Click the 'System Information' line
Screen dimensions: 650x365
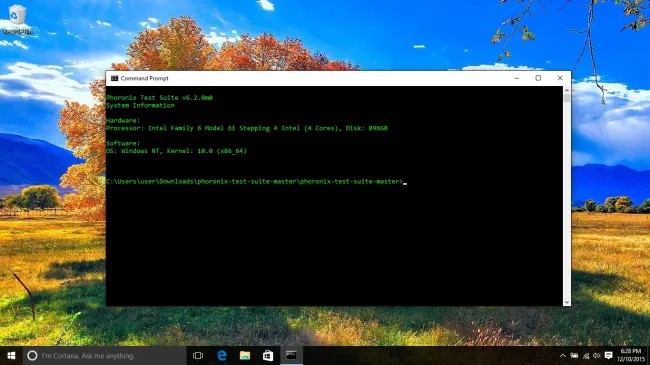pos(141,105)
